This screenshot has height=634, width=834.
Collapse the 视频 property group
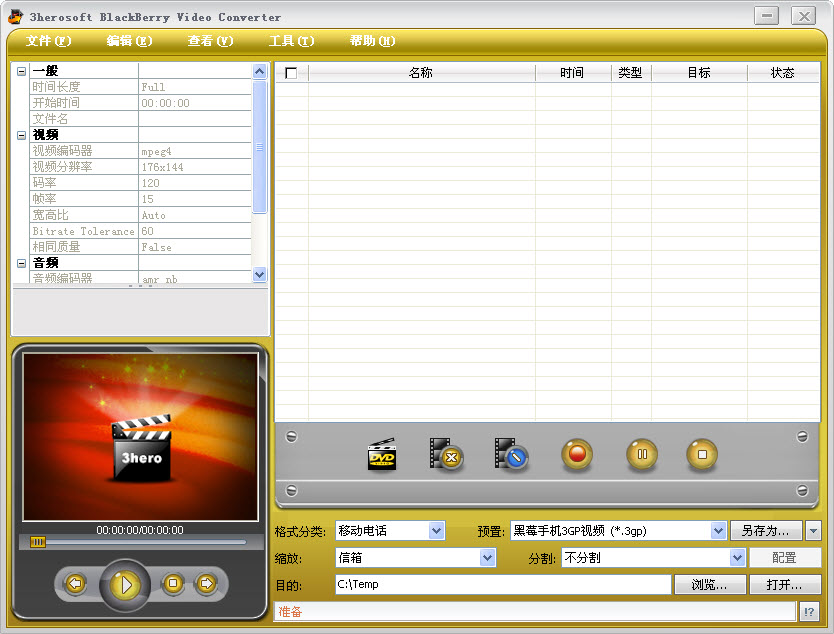click(x=21, y=135)
